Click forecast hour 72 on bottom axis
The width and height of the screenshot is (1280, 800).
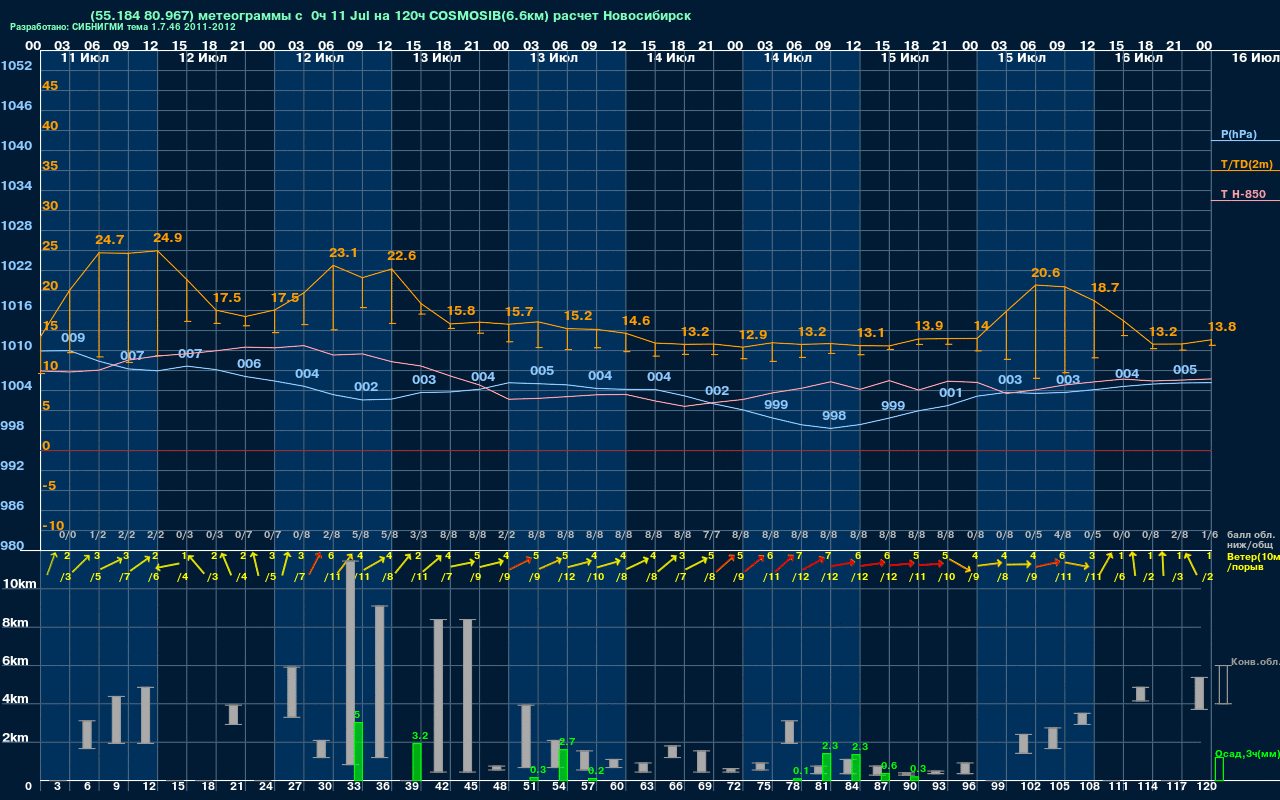(734, 788)
